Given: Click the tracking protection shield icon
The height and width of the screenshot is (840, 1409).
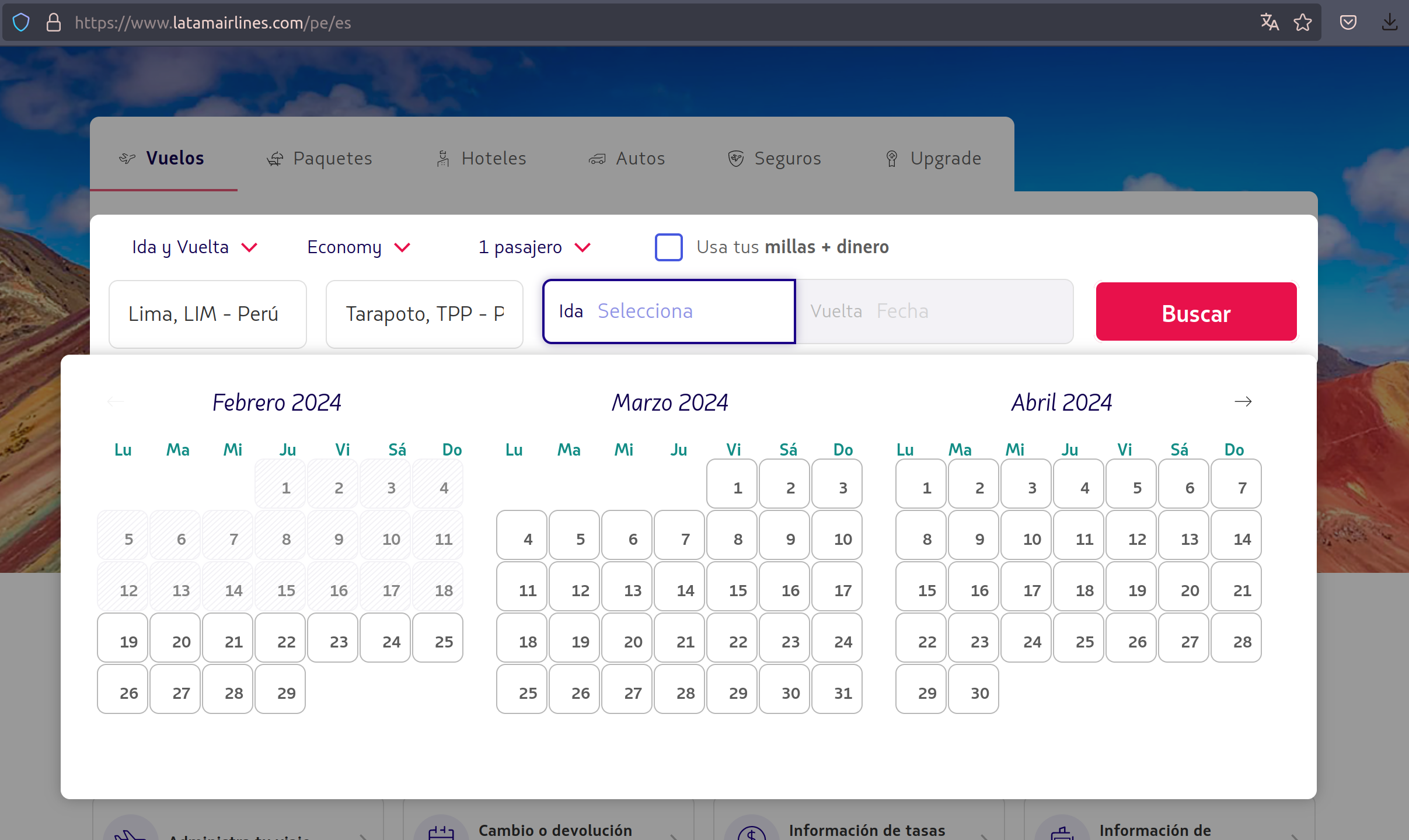Looking at the screenshot, I should pyautogui.click(x=21, y=23).
